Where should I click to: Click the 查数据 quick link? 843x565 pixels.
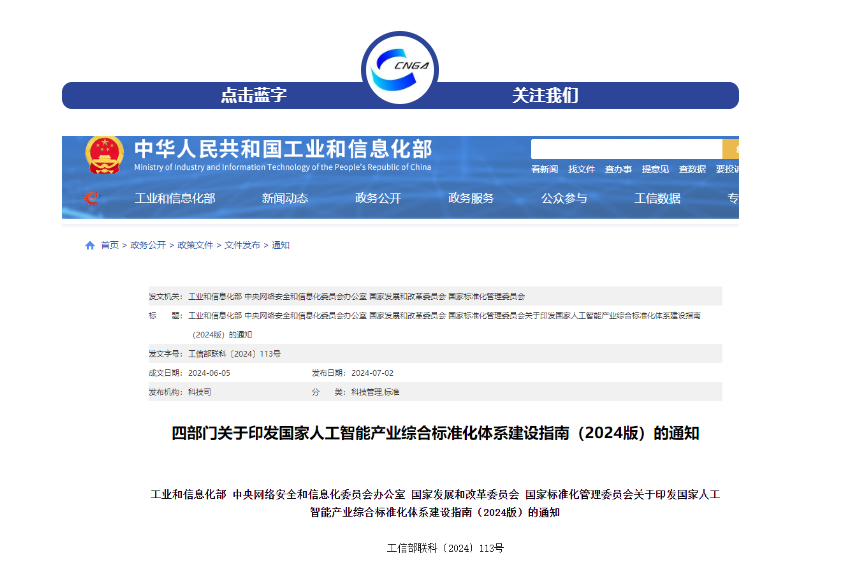(x=692, y=169)
